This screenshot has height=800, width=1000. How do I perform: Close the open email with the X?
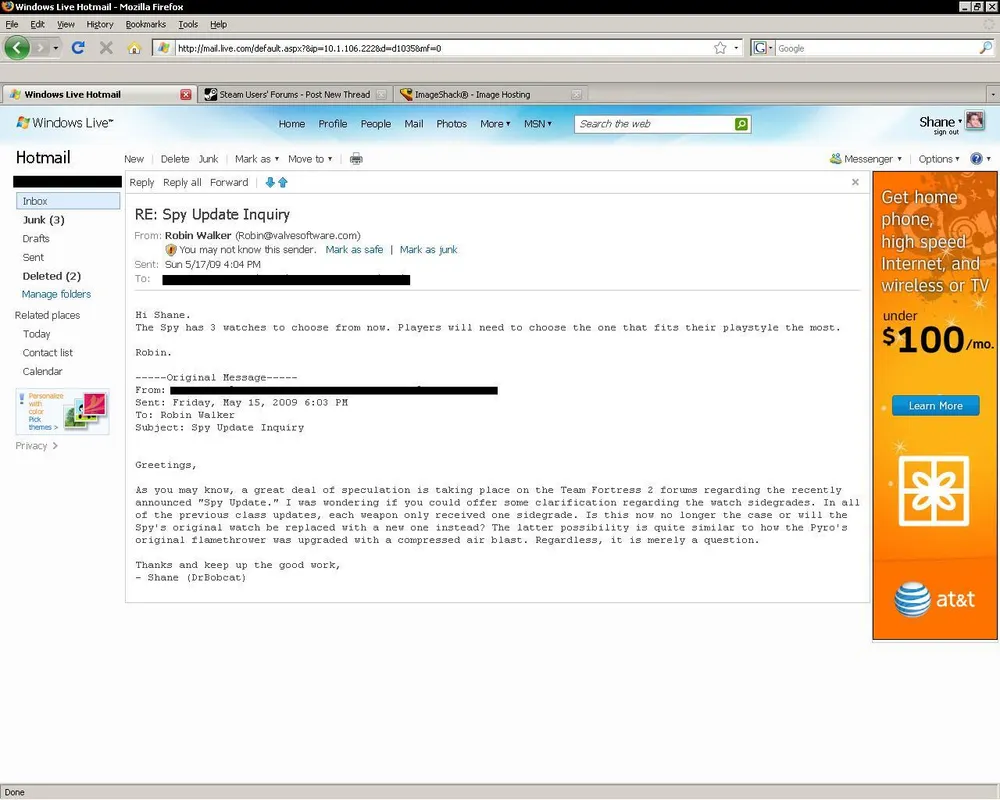pos(855,182)
